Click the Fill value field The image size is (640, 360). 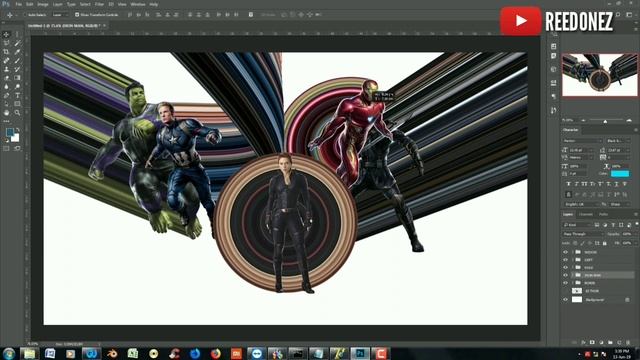click(627, 243)
